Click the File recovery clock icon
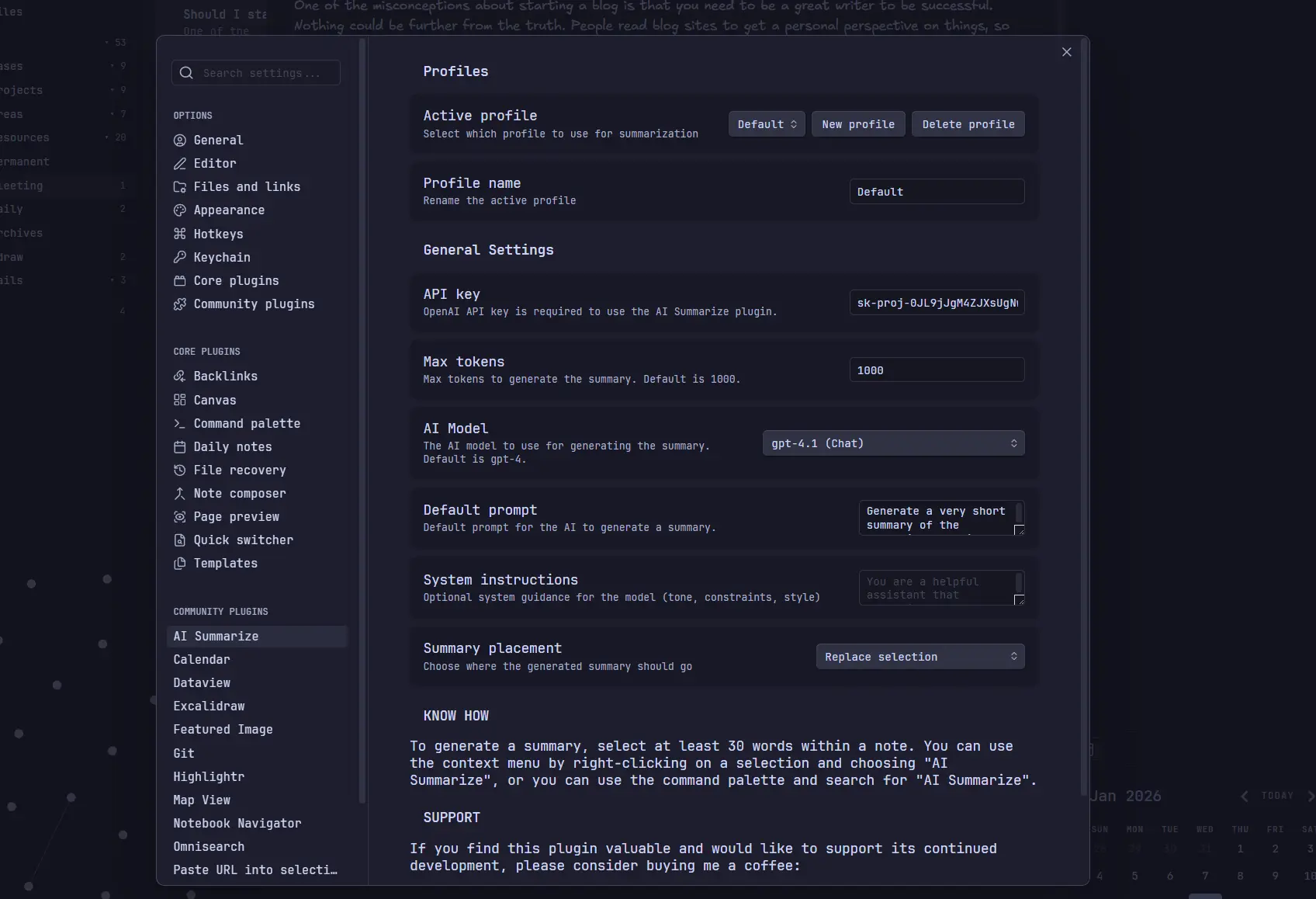1316x899 pixels. [x=180, y=470]
